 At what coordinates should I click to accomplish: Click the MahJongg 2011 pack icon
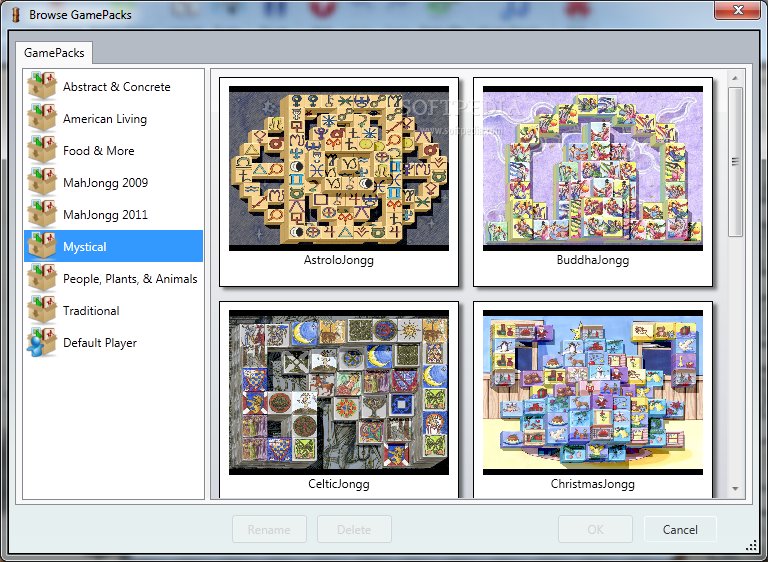42,214
